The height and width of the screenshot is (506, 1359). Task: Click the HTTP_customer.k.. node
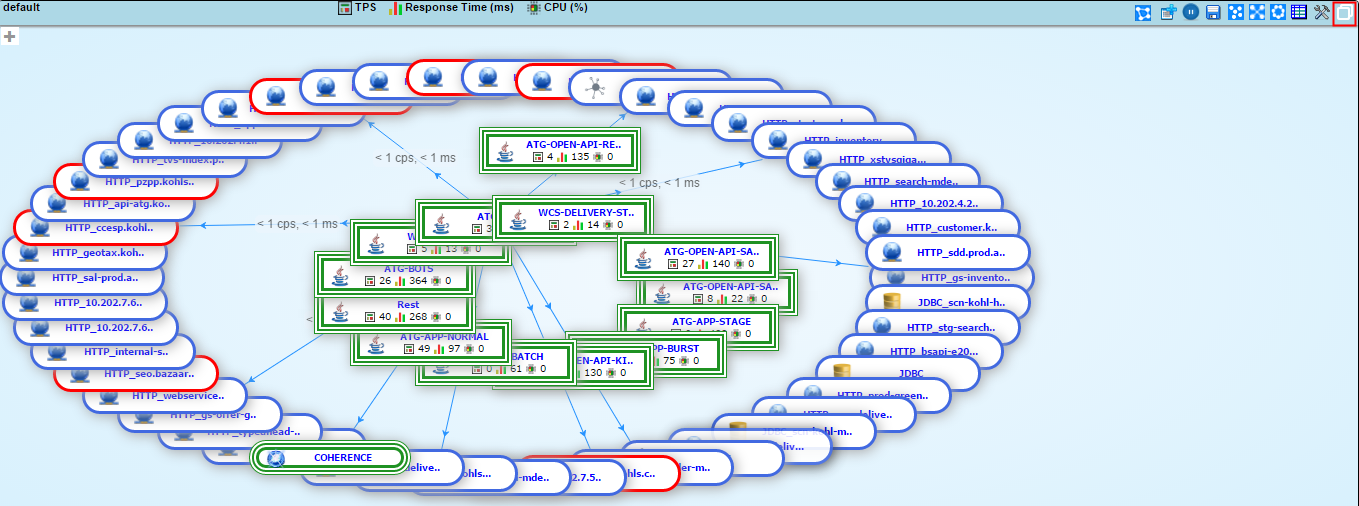point(937,228)
